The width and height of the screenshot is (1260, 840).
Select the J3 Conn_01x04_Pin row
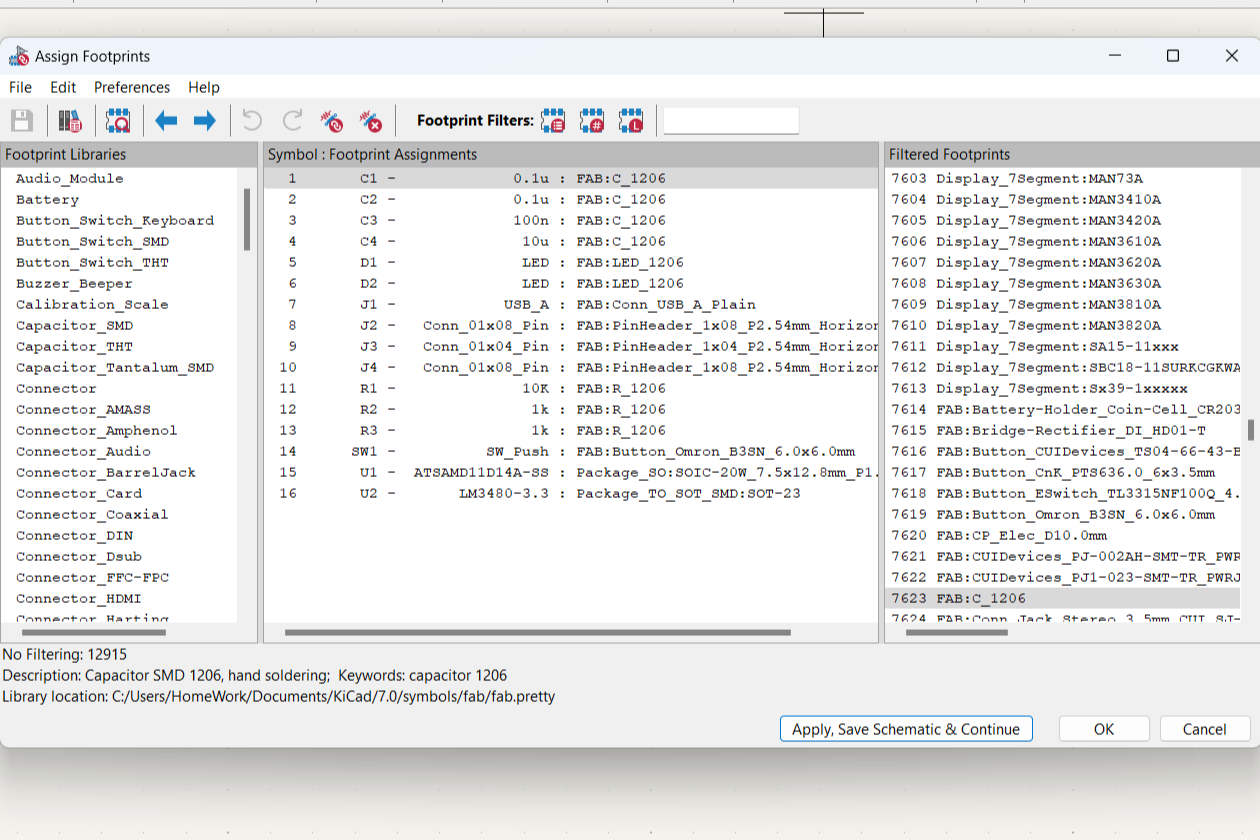pyautogui.click(x=571, y=346)
